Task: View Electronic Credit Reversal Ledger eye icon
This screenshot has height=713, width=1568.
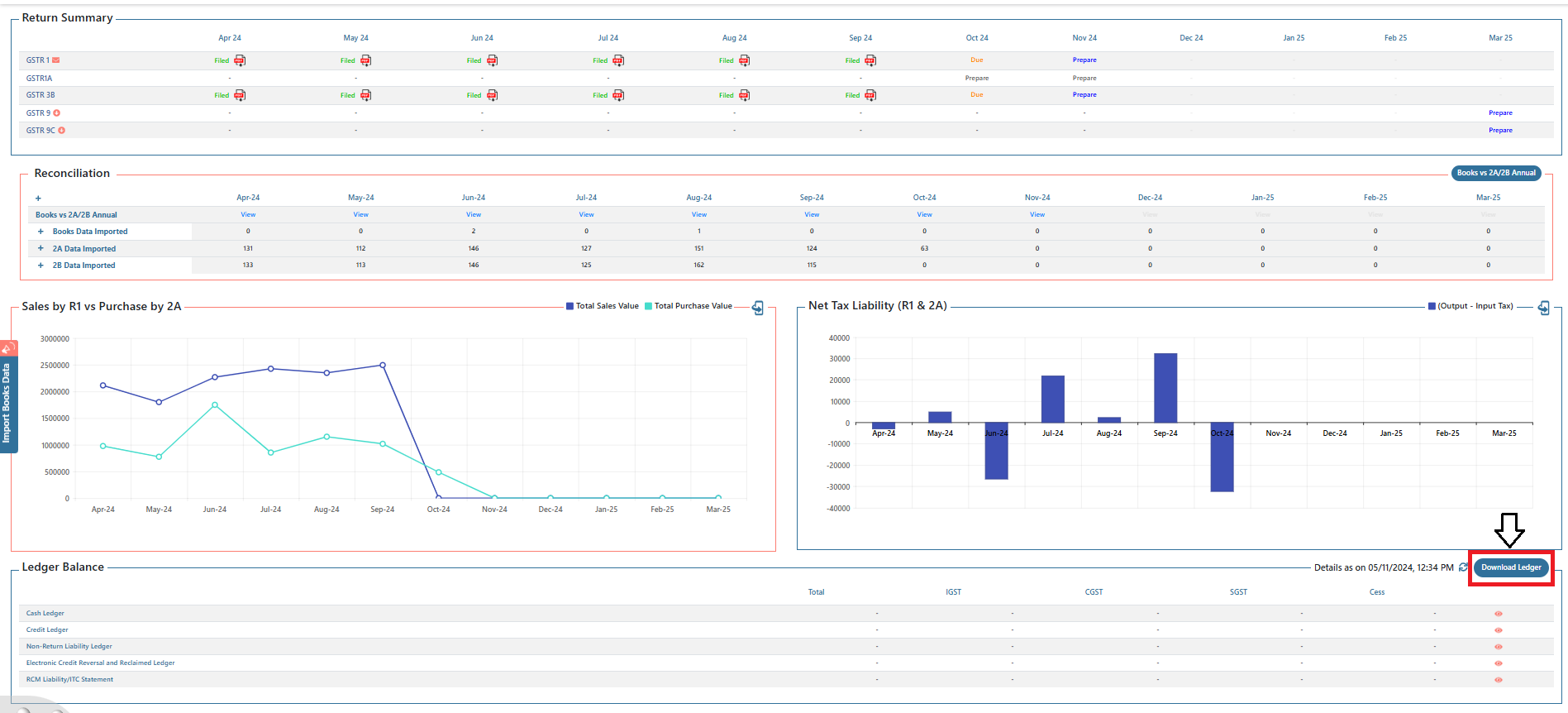Action: click(1499, 663)
